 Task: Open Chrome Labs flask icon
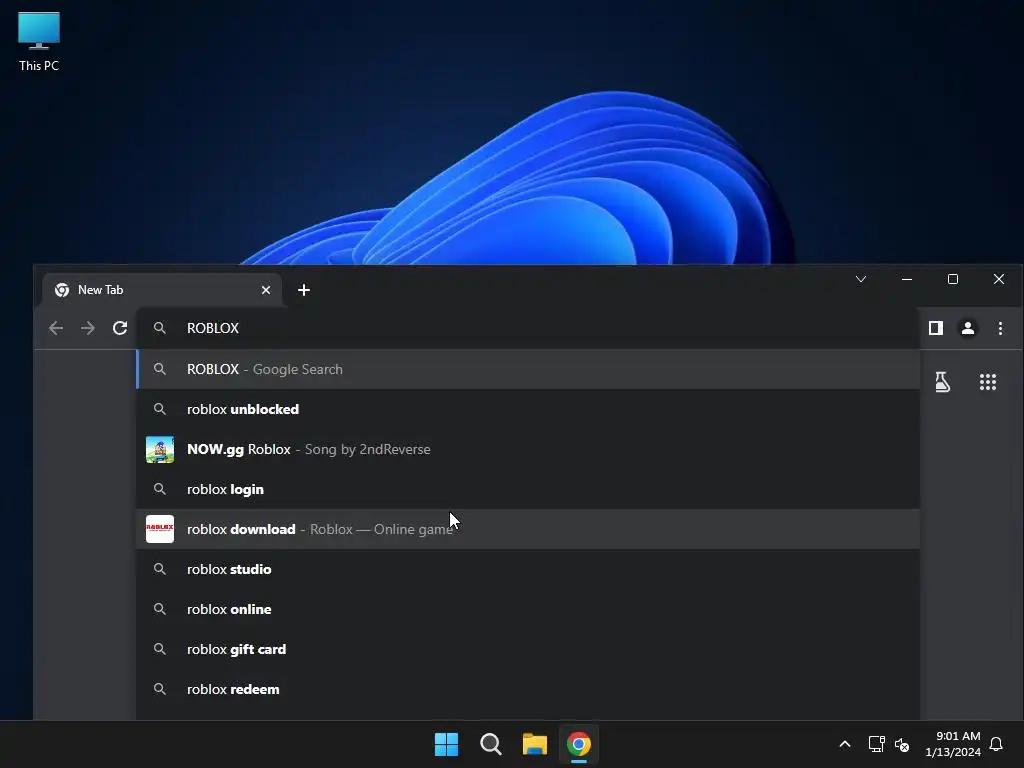942,382
